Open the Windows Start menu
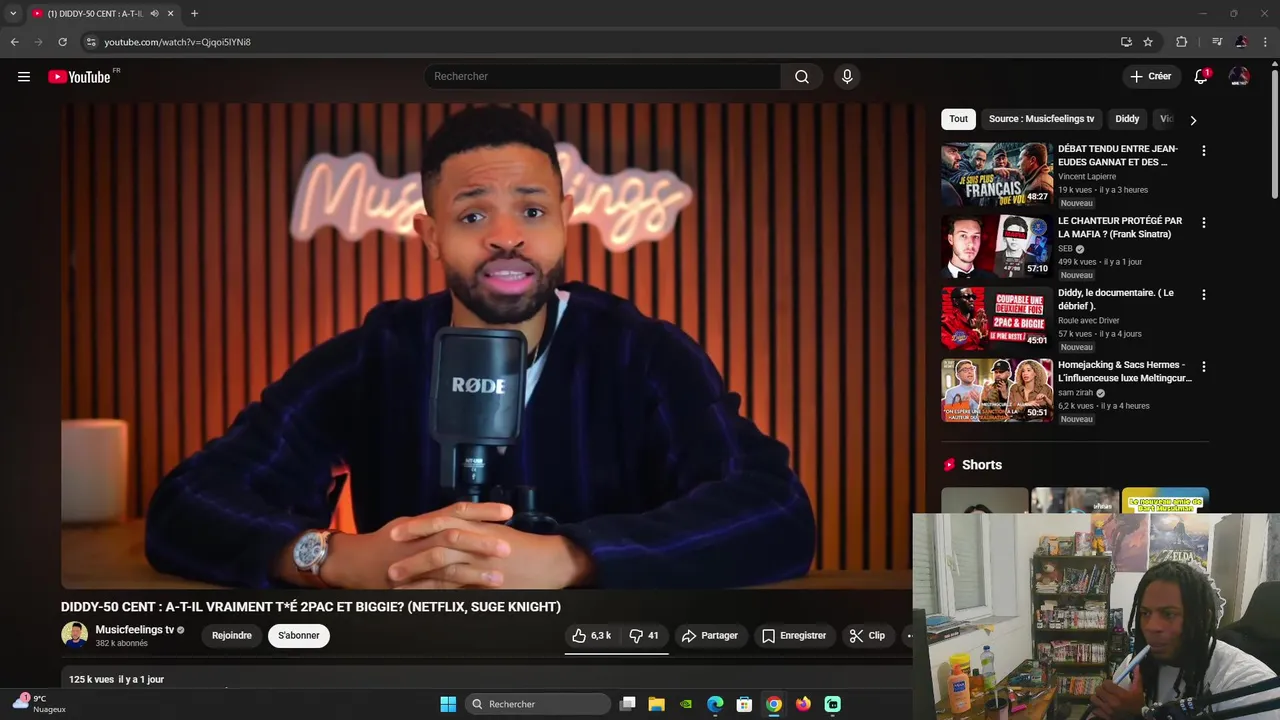Image resolution: width=1280 pixels, height=720 pixels. pyautogui.click(x=448, y=704)
